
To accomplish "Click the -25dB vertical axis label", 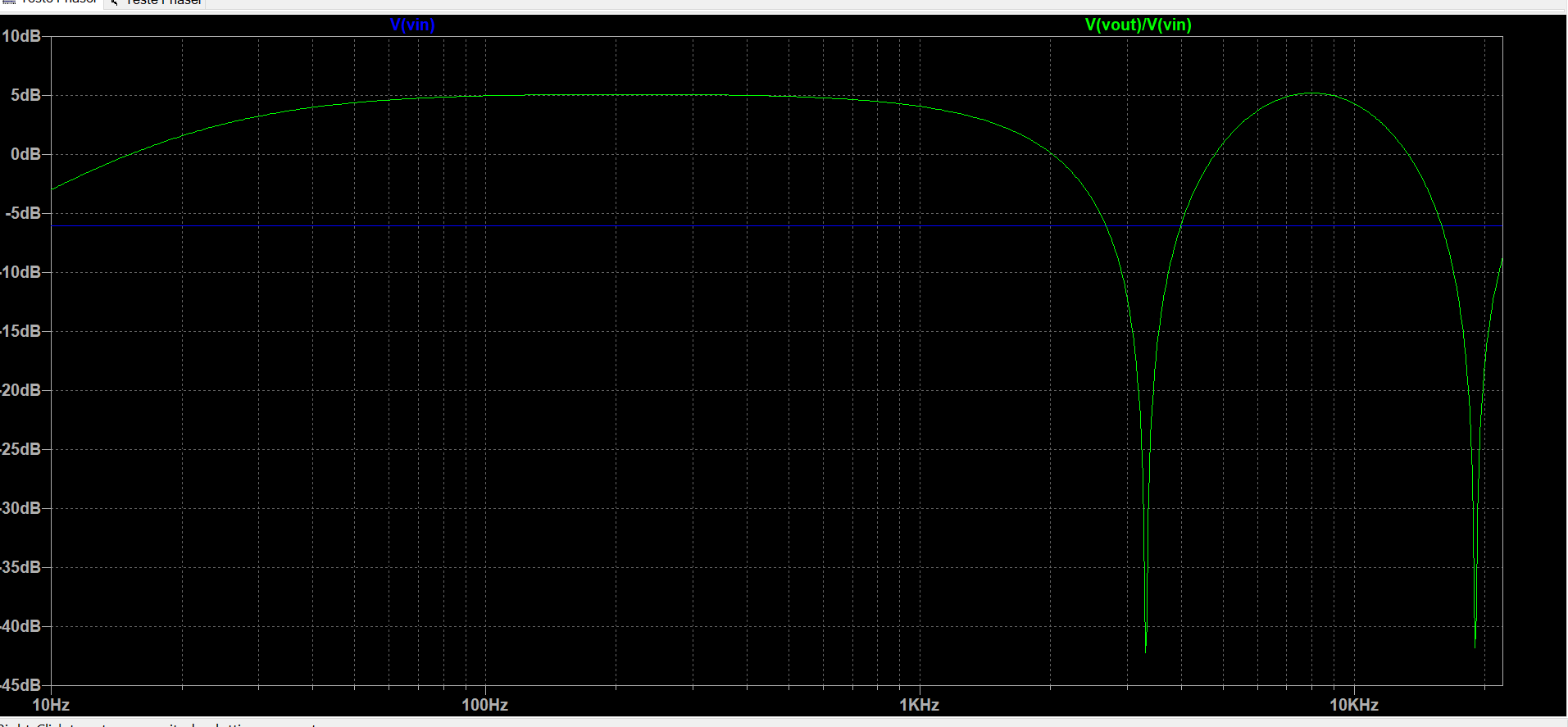I will coord(20,449).
